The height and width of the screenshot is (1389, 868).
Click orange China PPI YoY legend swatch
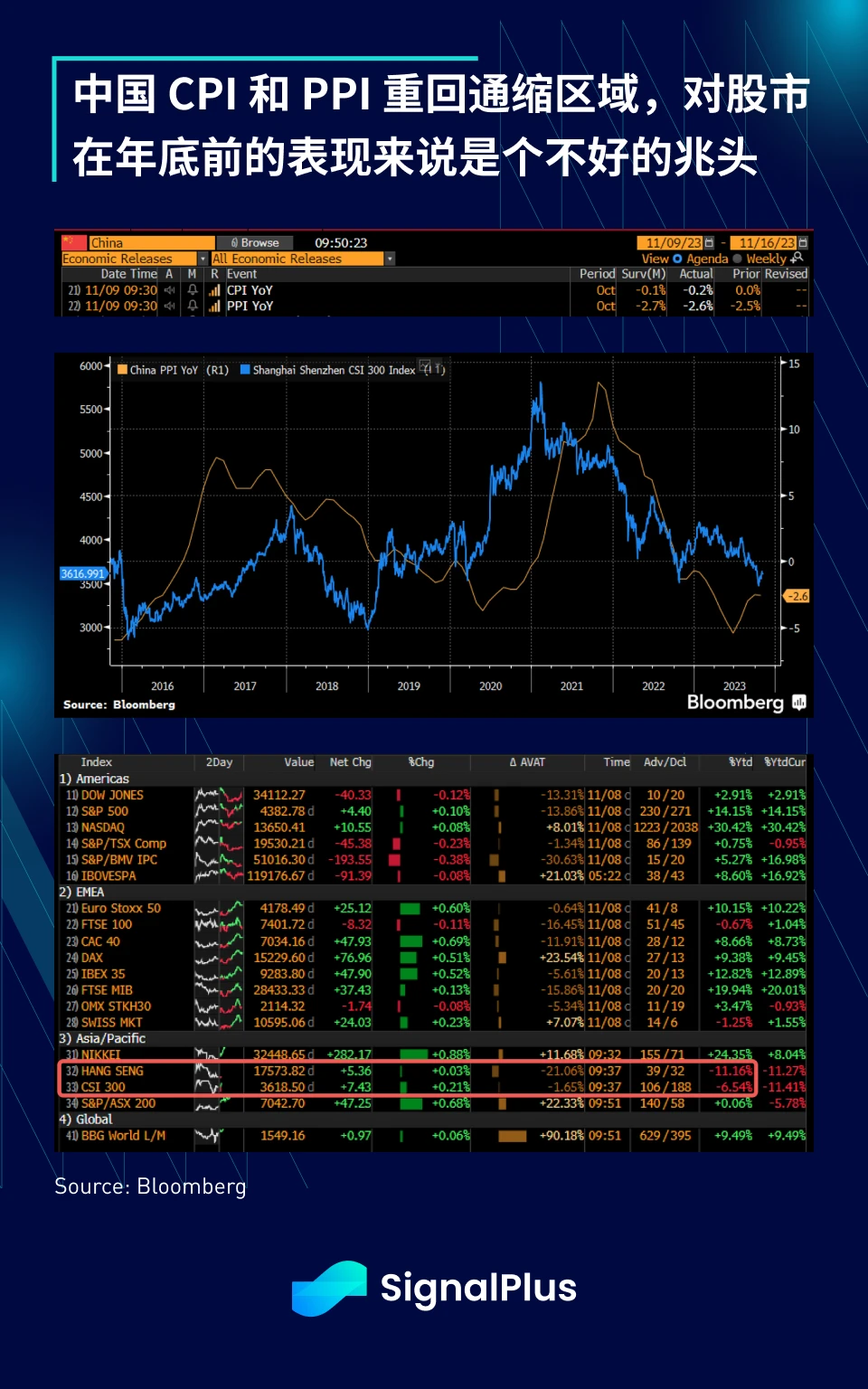(122, 369)
